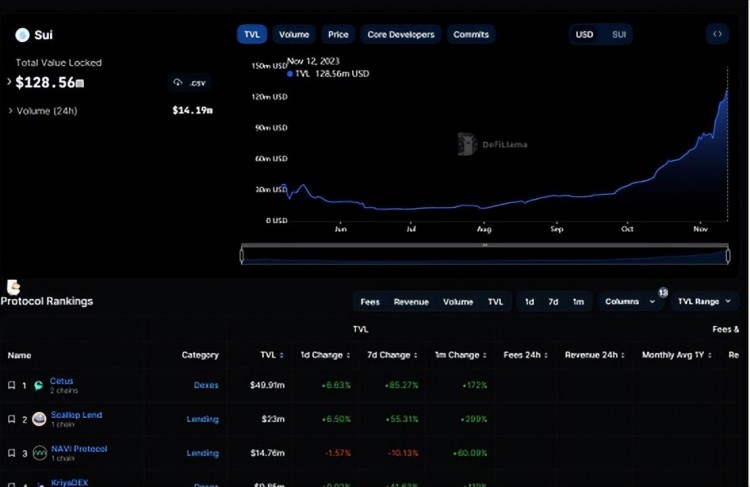Open the Cetus protocol page
The width and height of the screenshot is (750, 487).
[x=62, y=381]
